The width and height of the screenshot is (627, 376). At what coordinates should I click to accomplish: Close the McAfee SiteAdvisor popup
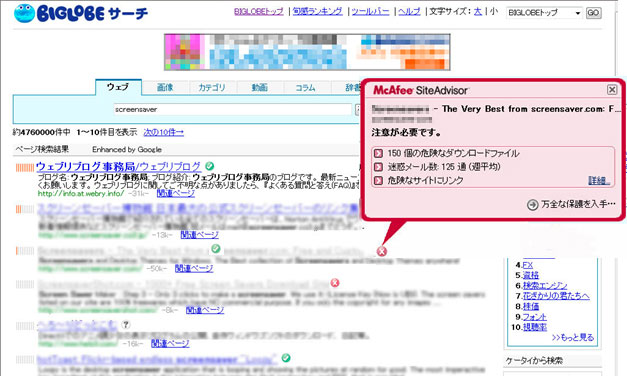[x=612, y=90]
